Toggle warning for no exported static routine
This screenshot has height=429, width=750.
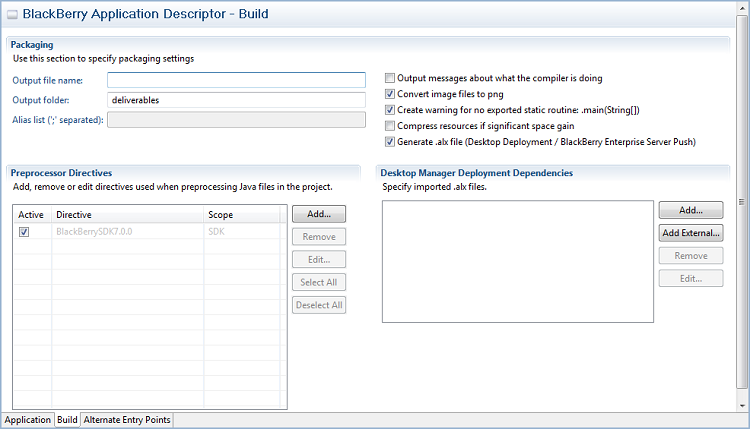390,110
